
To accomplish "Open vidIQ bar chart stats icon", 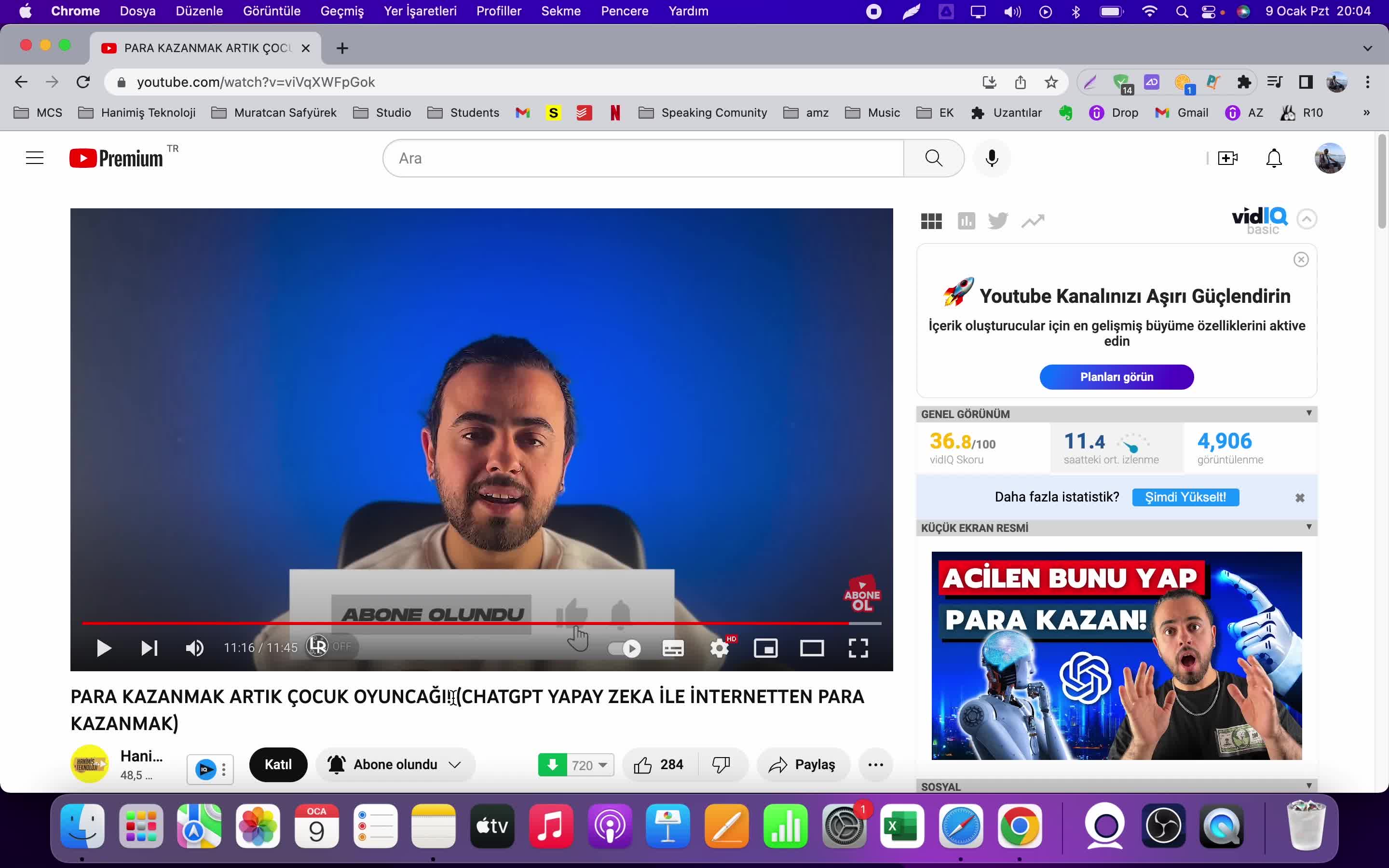I will (x=967, y=221).
